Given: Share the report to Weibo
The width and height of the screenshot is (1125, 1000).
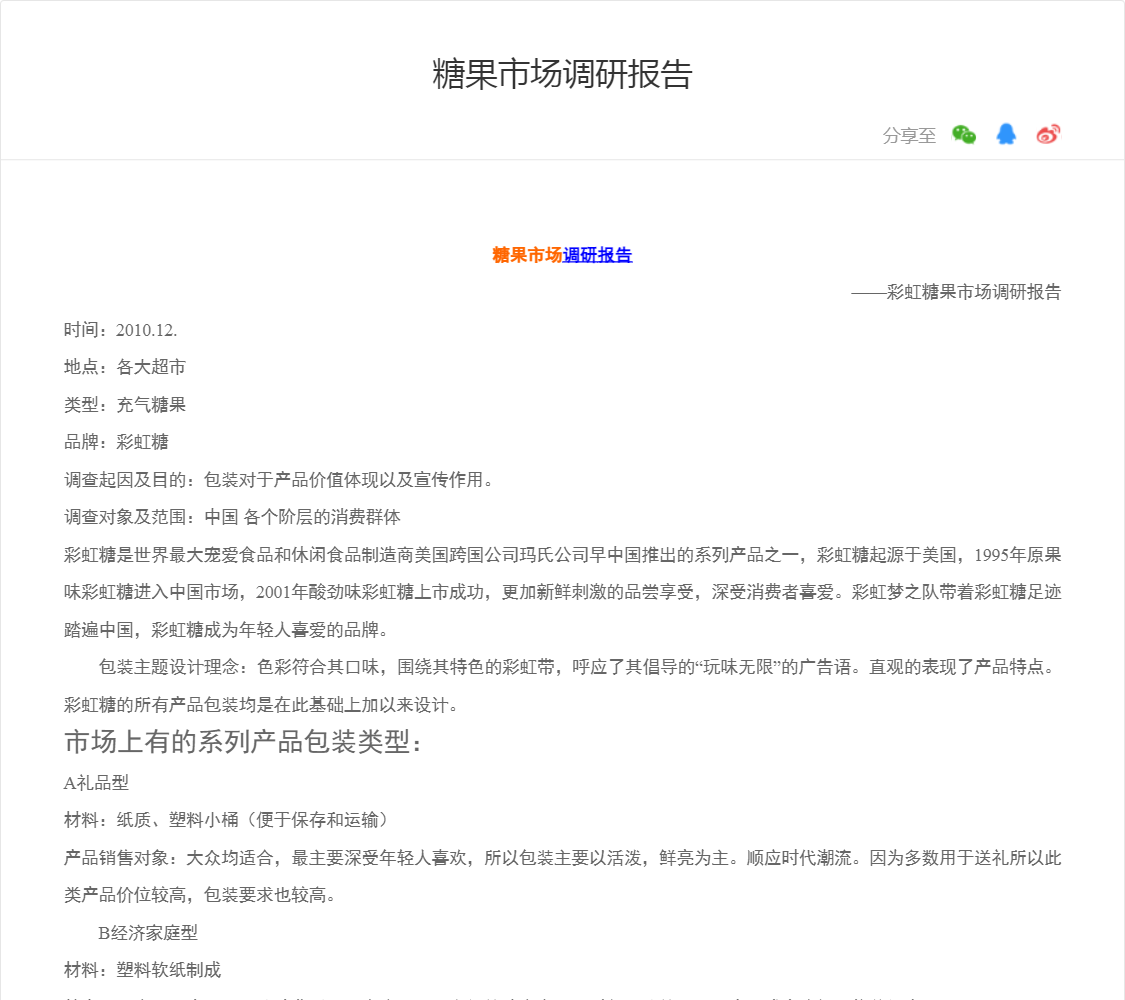Looking at the screenshot, I should click(x=1048, y=134).
